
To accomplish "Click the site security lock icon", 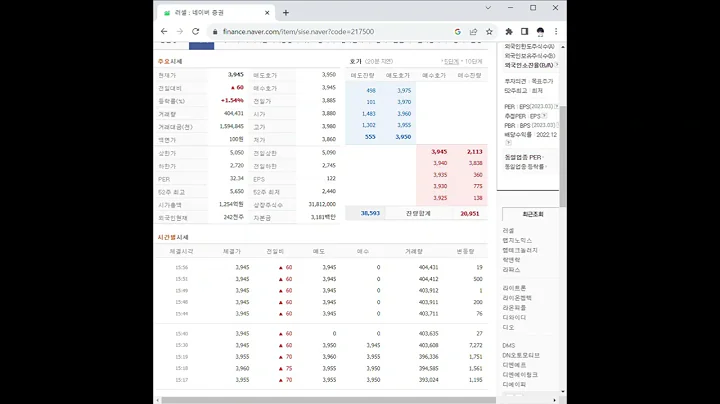I will (214, 32).
